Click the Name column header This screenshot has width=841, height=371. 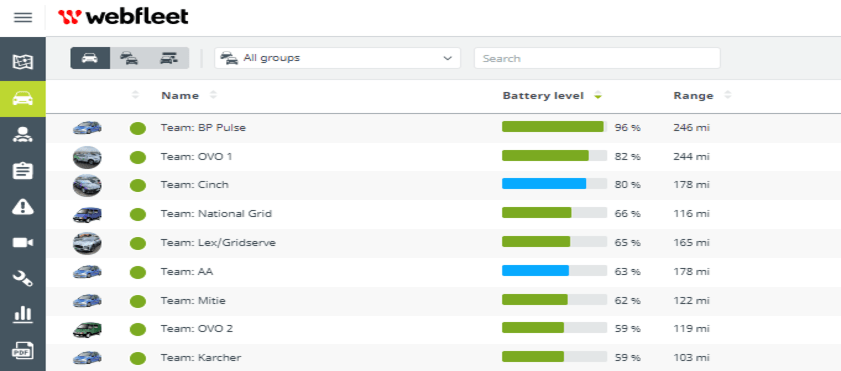(x=180, y=95)
